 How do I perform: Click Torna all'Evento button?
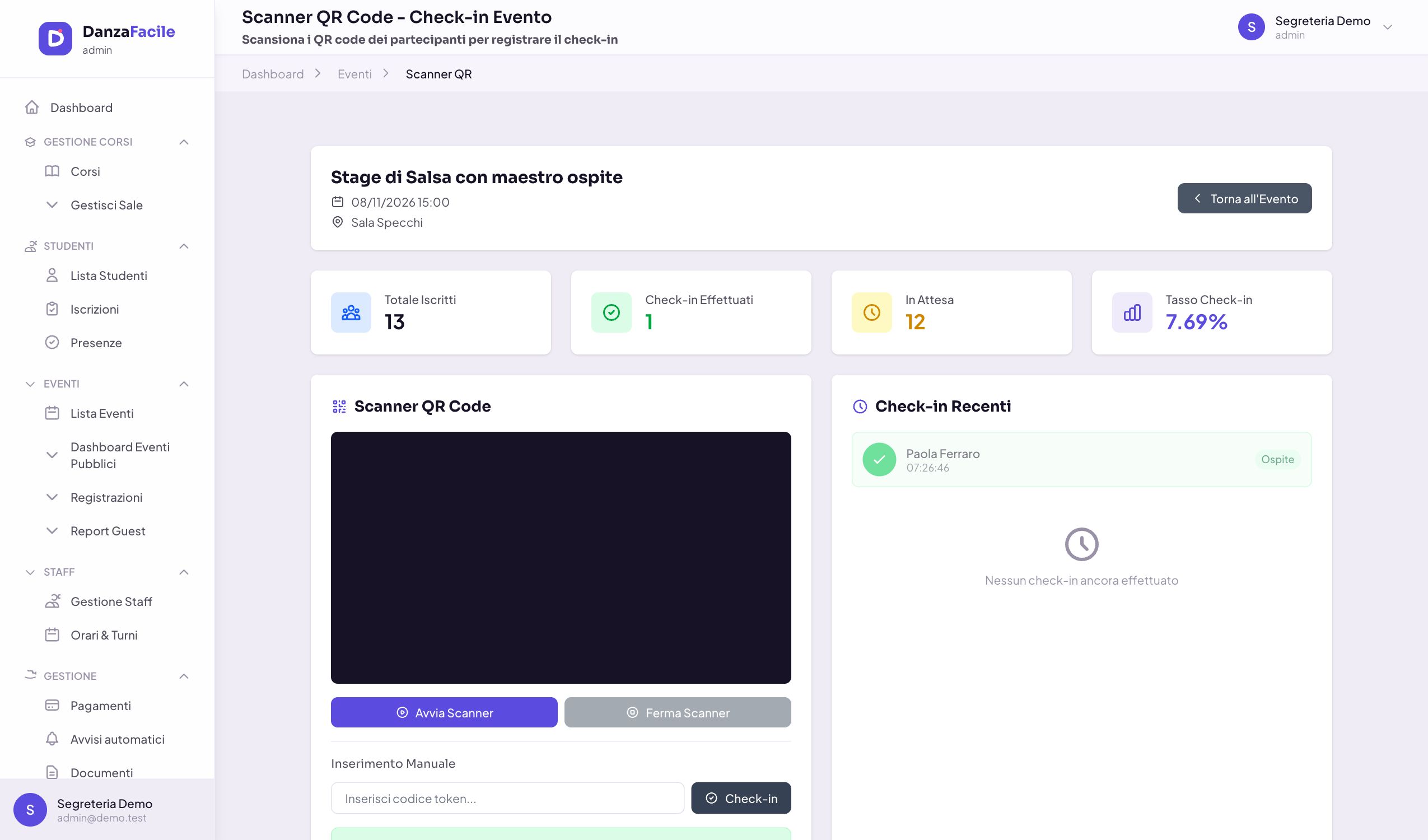pos(1244,198)
